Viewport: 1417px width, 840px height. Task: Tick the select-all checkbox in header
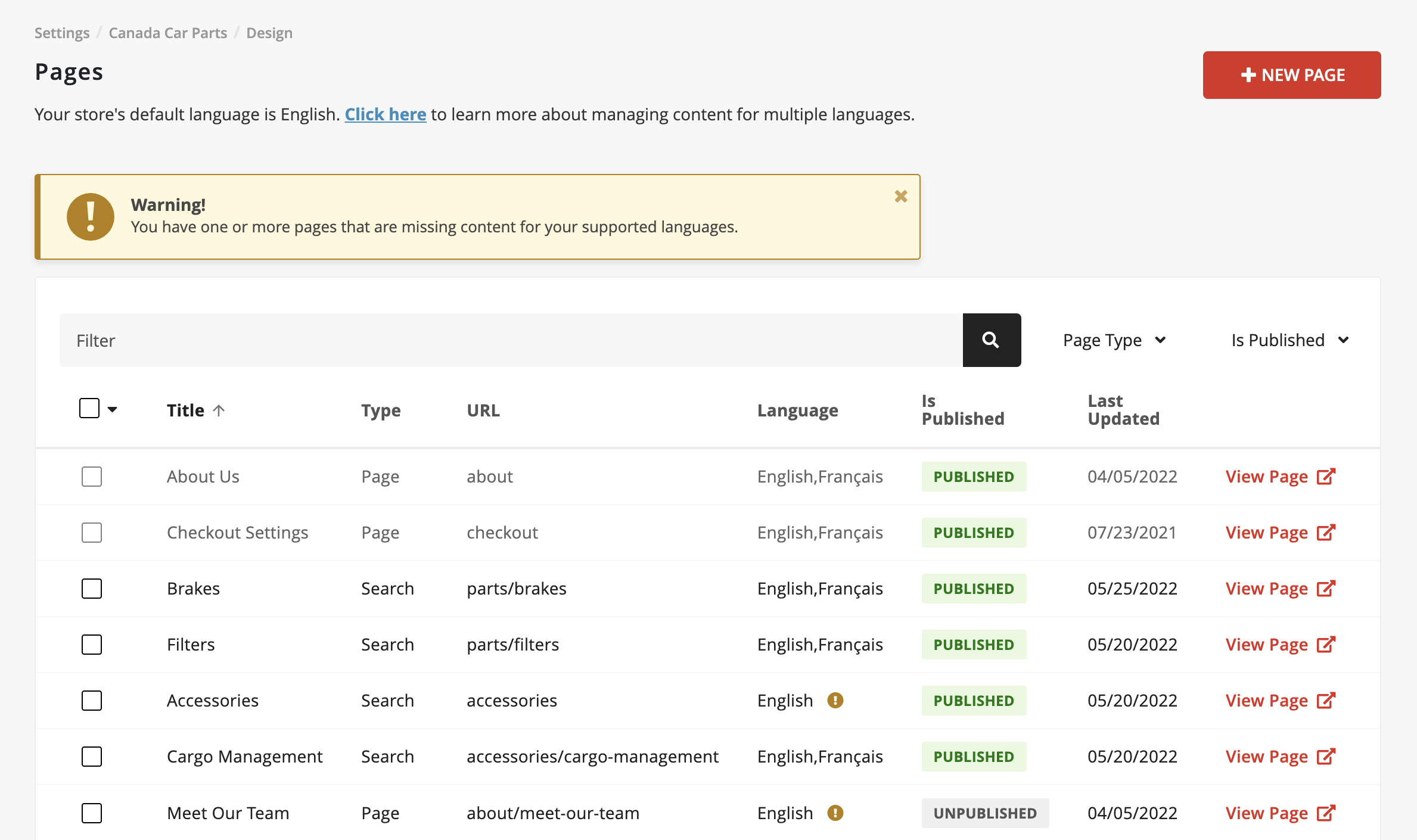(89, 409)
